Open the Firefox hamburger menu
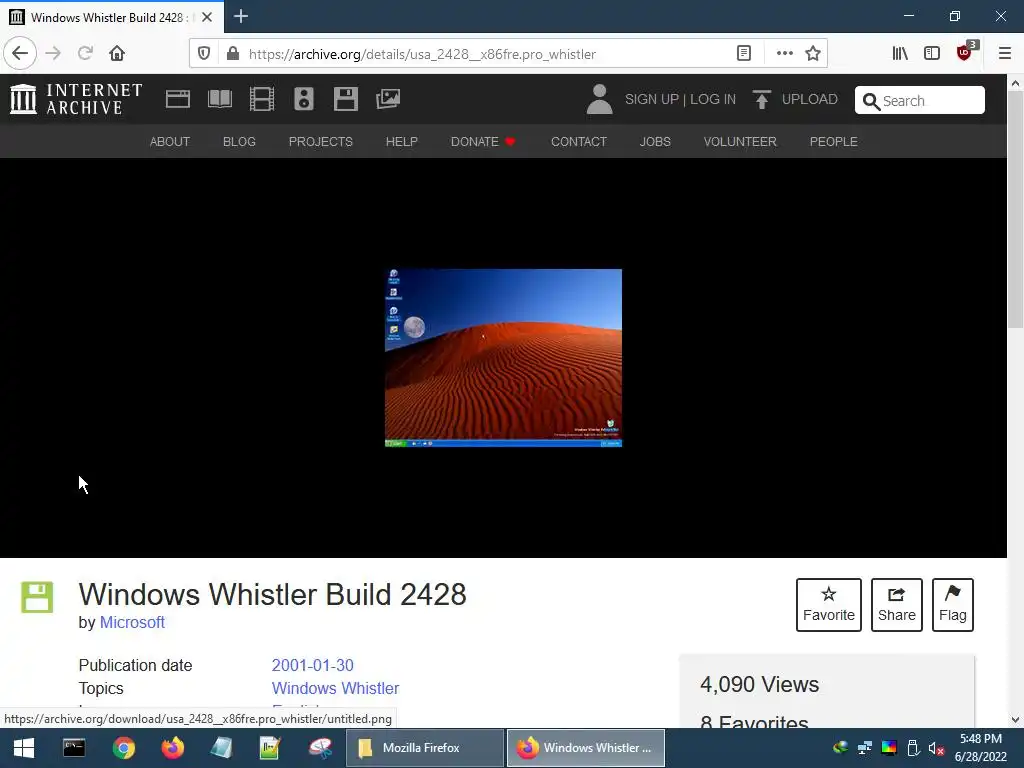 click(1005, 54)
